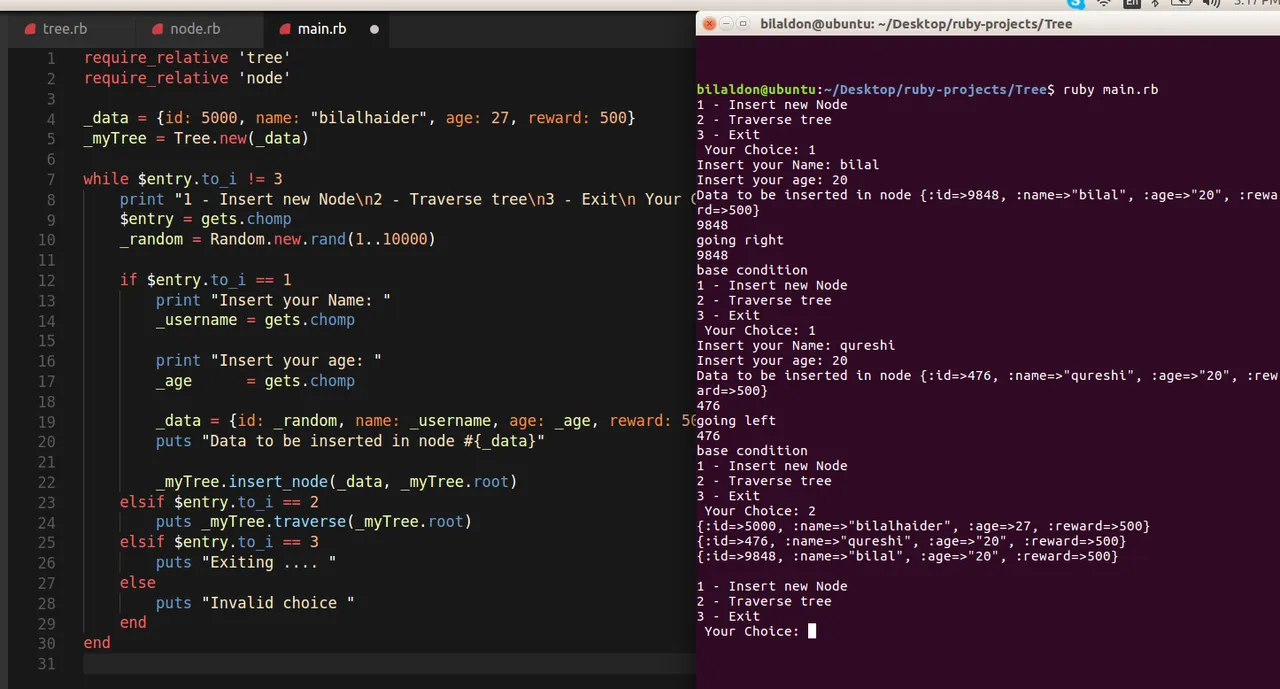Click line number 22 in the gutter
This screenshot has width=1280, height=689.
(x=47, y=482)
